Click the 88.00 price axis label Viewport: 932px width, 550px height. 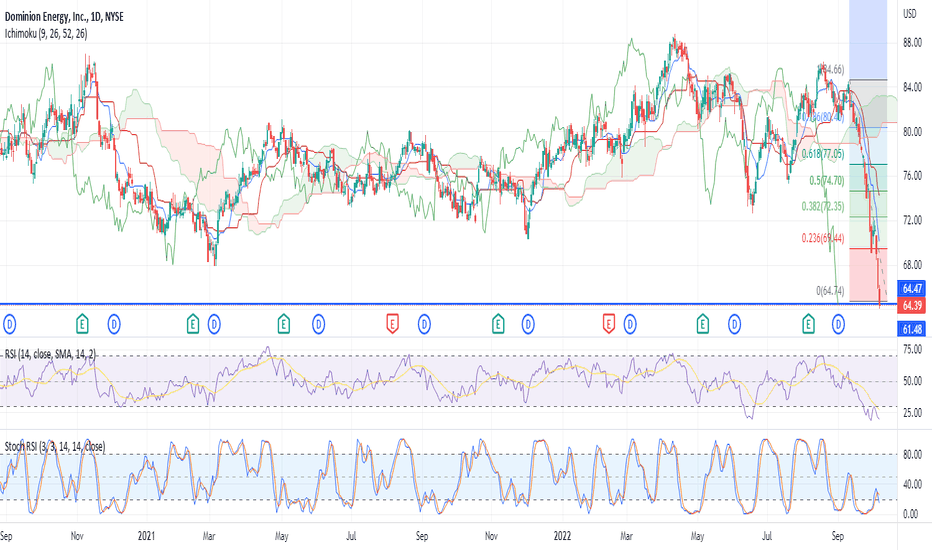(x=912, y=43)
